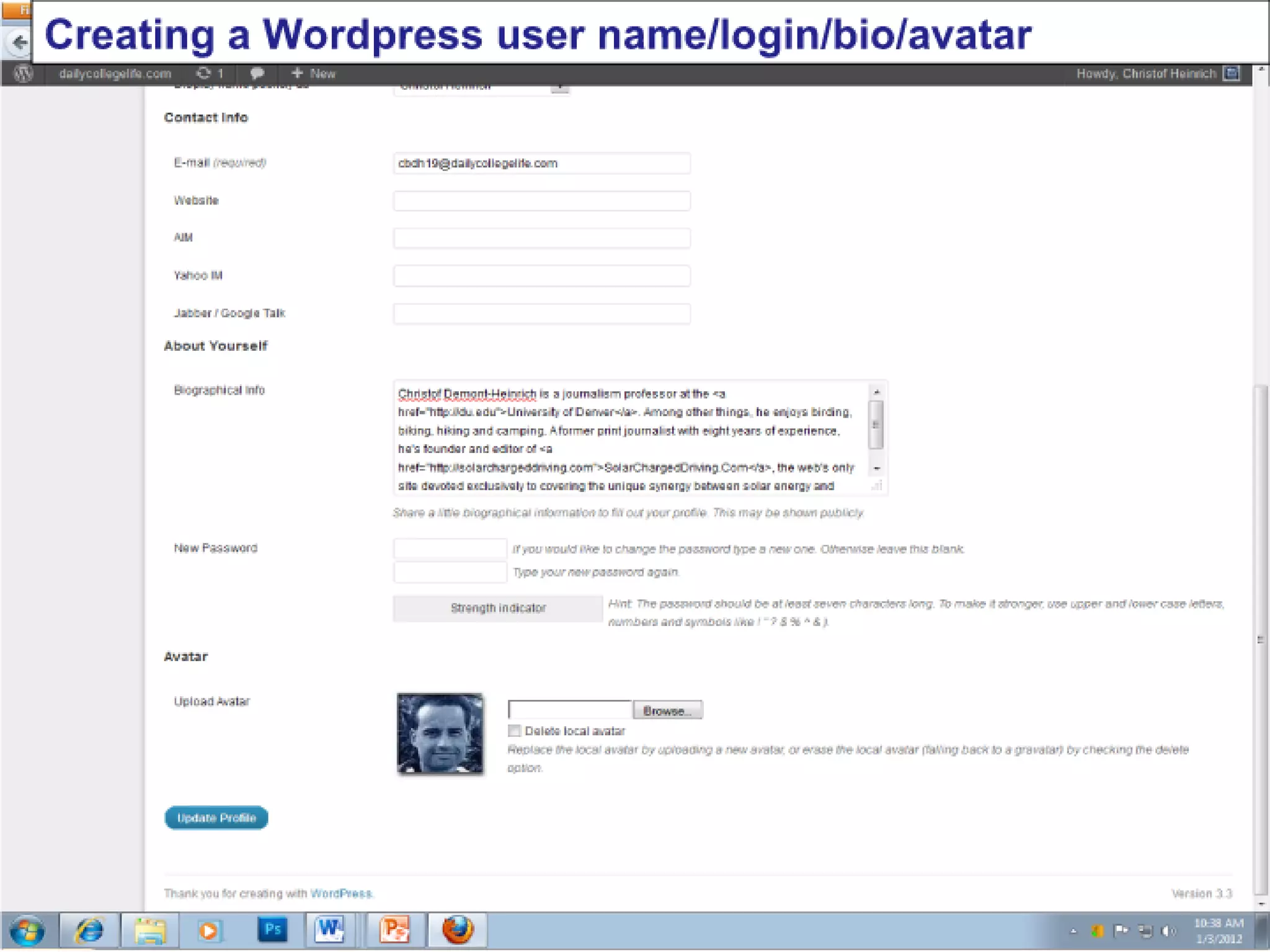Screen dimensions: 1270x952
Task: Click the AIM input field
Action: click(541, 238)
